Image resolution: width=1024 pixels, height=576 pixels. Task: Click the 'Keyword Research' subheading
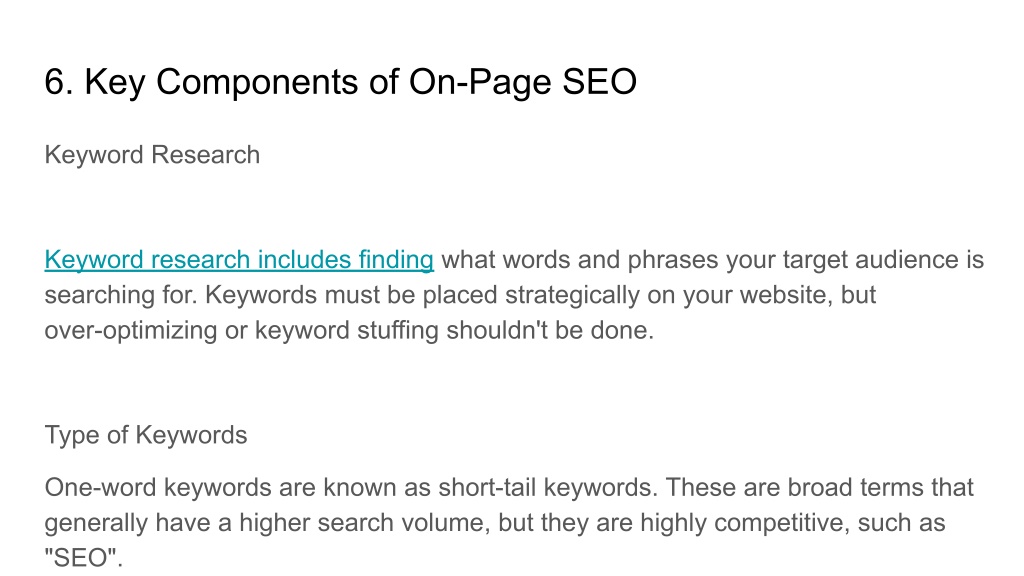coord(152,155)
